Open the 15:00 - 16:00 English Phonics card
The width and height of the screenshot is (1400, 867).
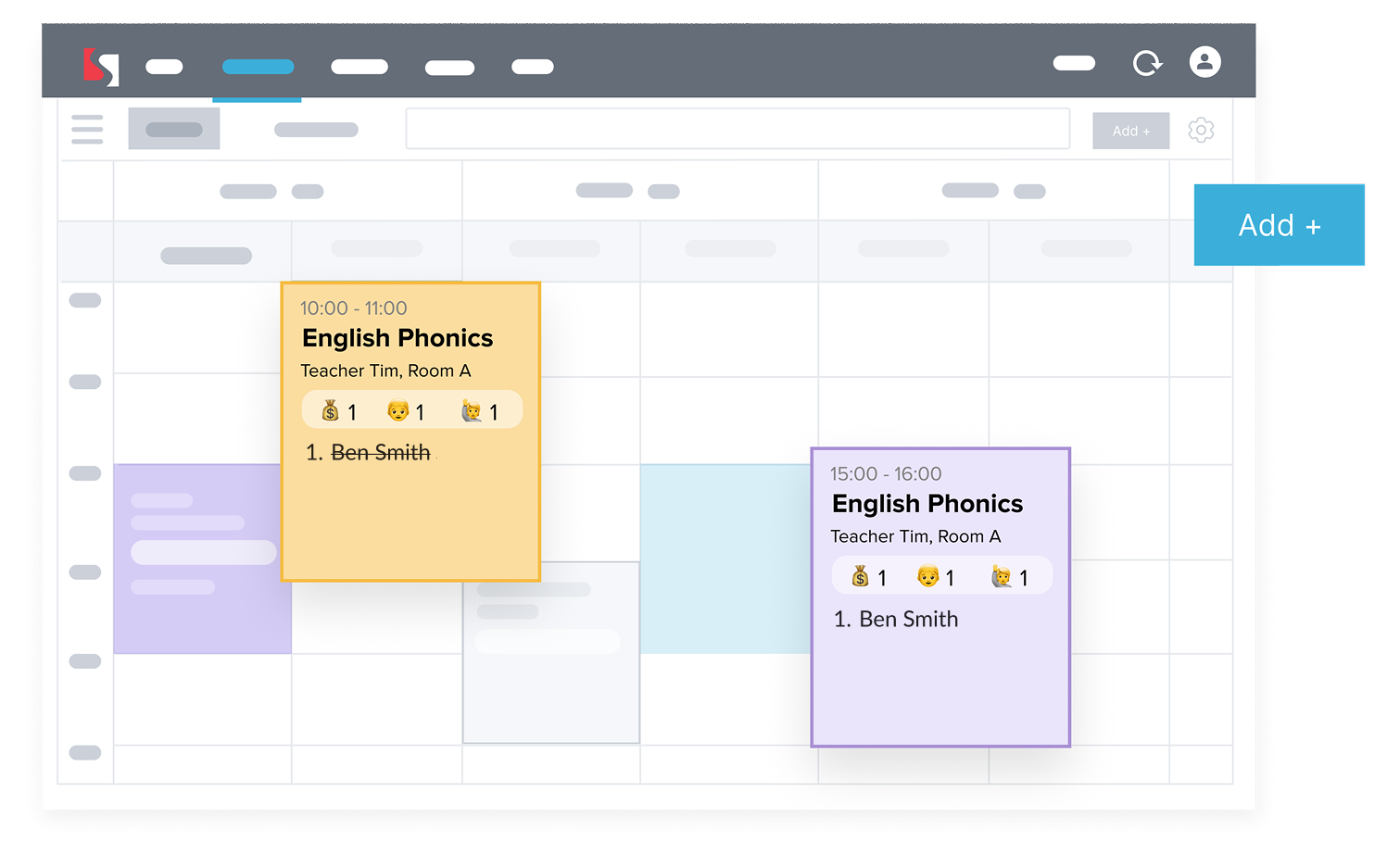940,685
